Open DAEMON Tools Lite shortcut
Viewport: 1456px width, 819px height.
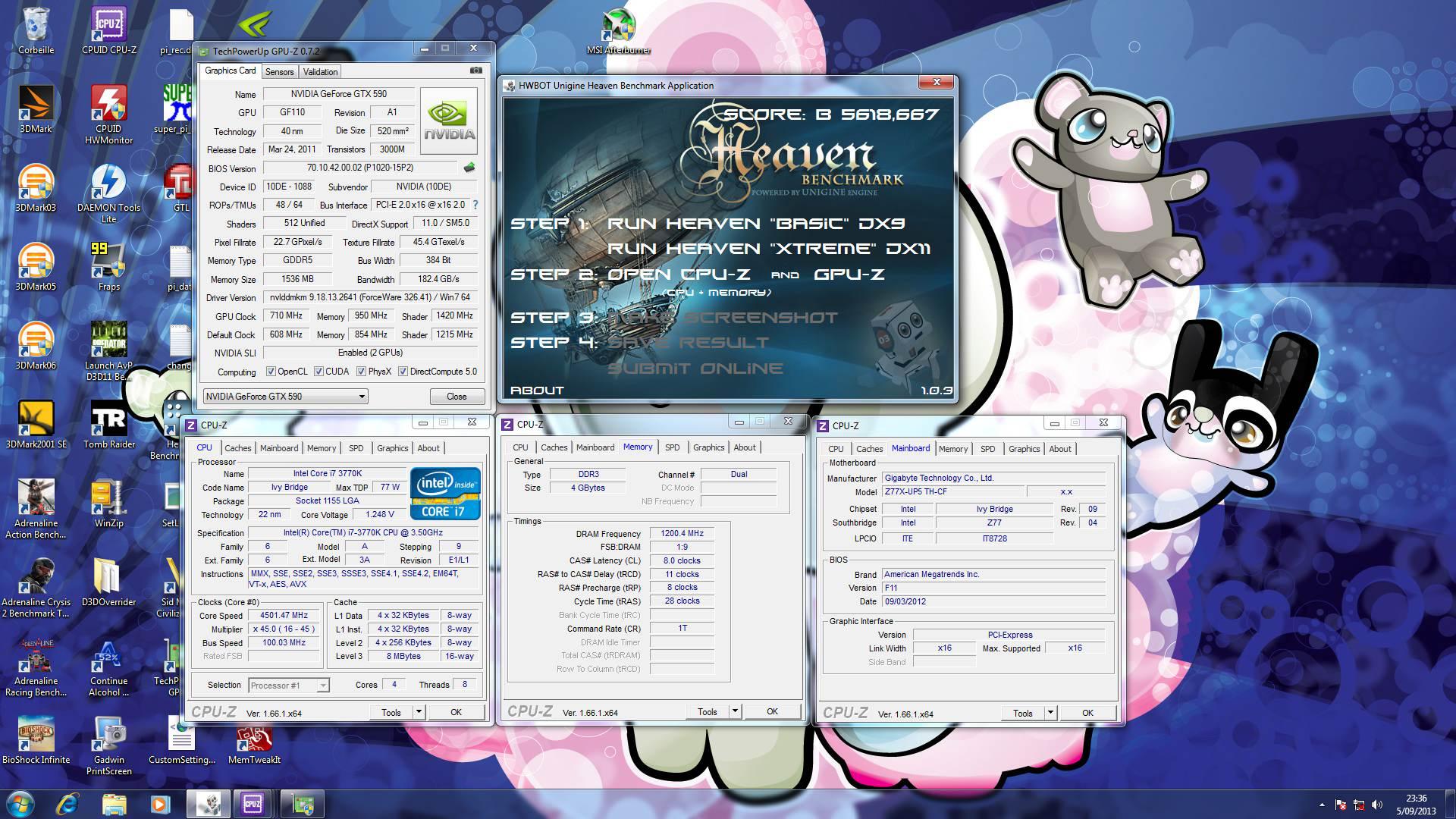(109, 193)
